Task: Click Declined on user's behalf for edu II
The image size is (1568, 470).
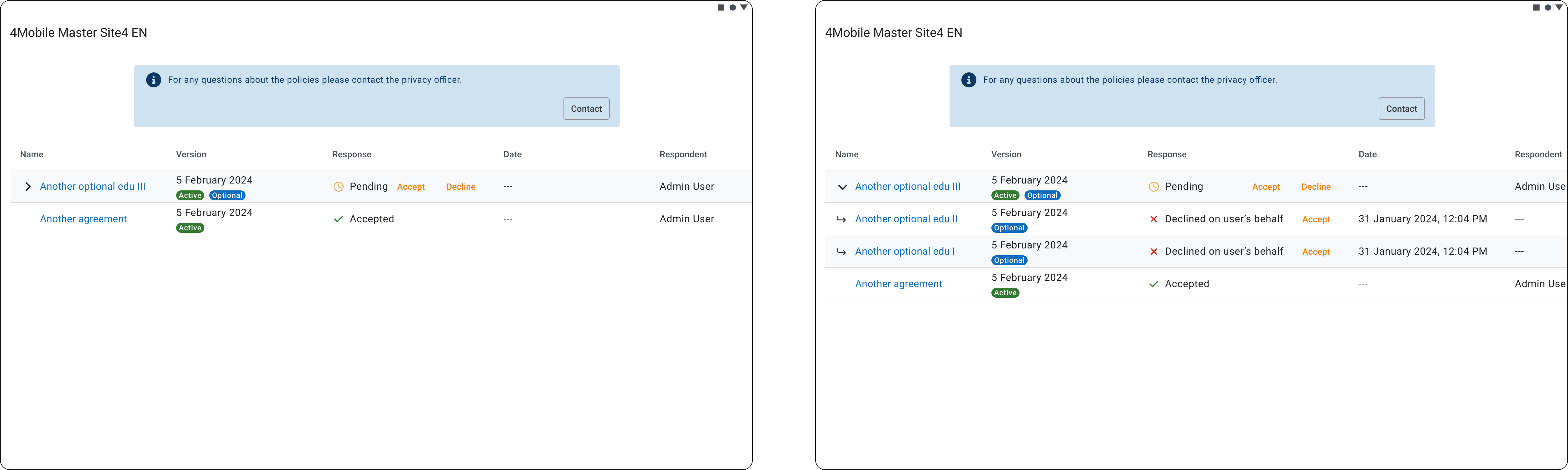Action: tap(1224, 219)
